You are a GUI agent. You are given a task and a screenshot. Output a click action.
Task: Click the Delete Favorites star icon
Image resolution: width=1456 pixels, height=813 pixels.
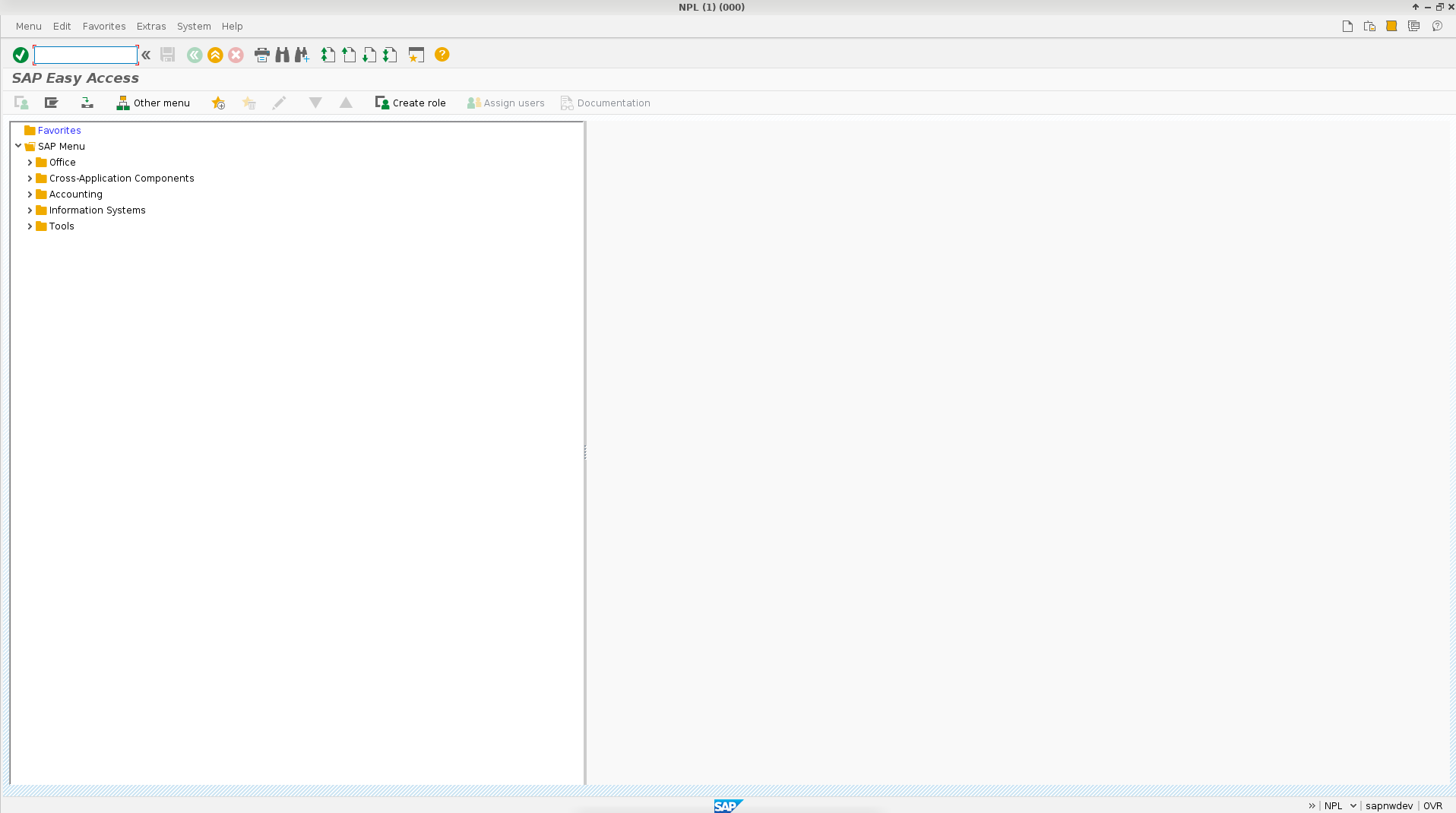[x=248, y=103]
